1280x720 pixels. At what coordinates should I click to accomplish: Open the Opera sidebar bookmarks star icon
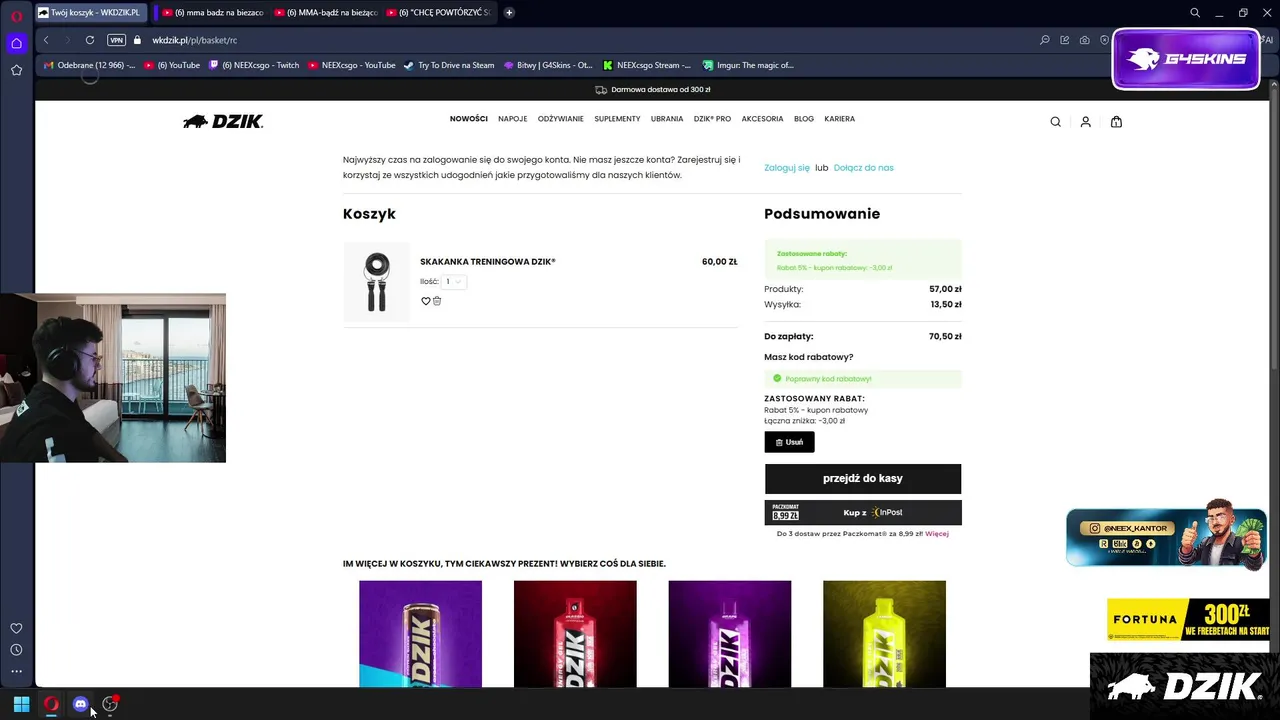coord(16,70)
